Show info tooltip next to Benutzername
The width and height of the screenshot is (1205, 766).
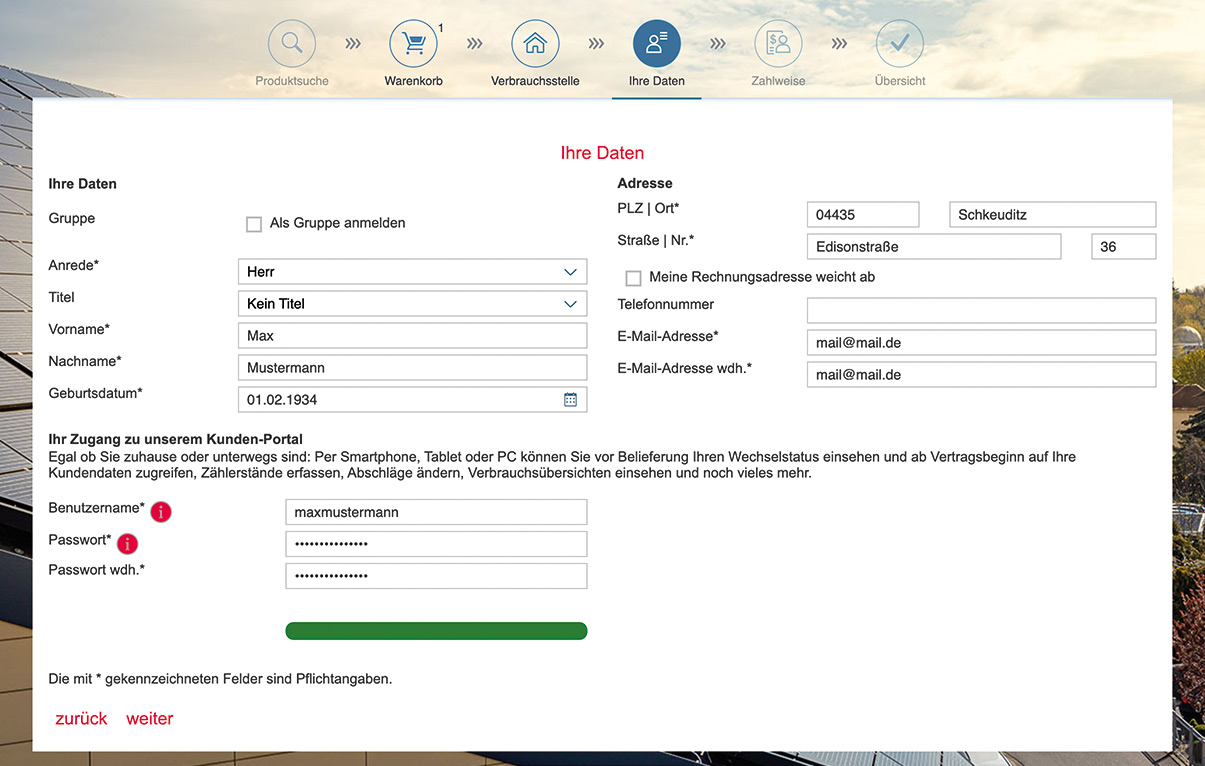161,512
